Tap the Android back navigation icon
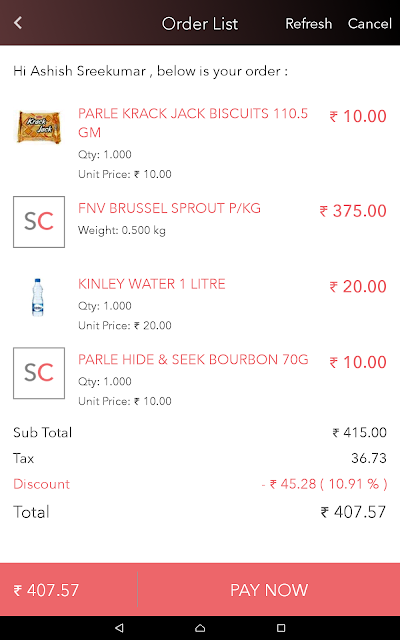 click(119, 627)
